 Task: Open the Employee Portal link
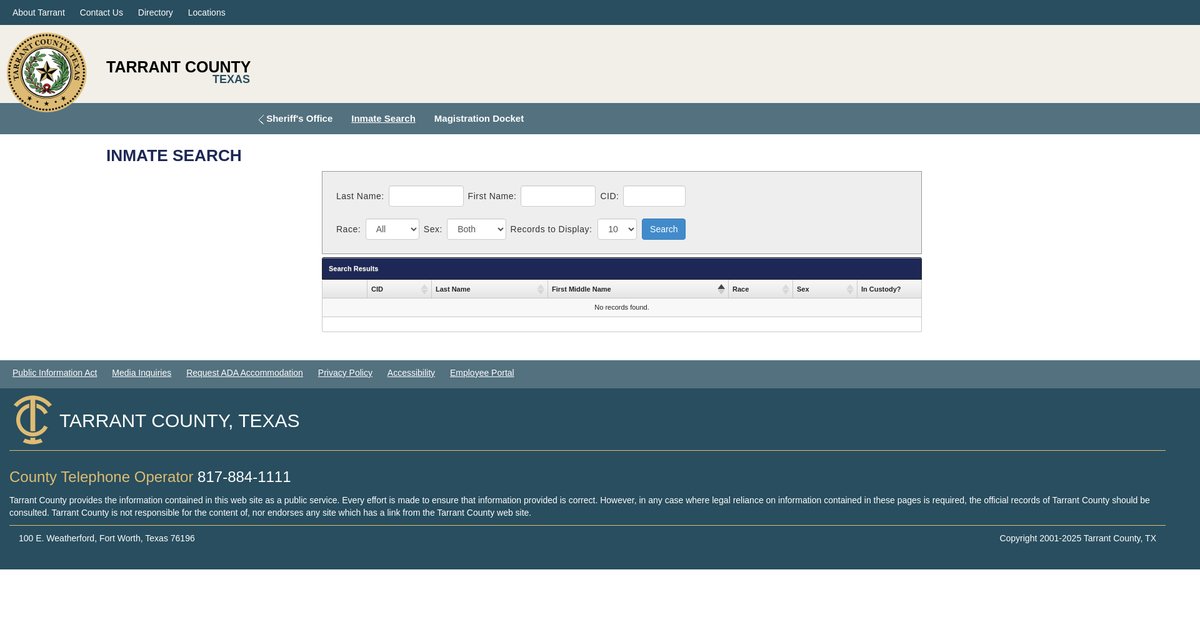[x=482, y=373]
